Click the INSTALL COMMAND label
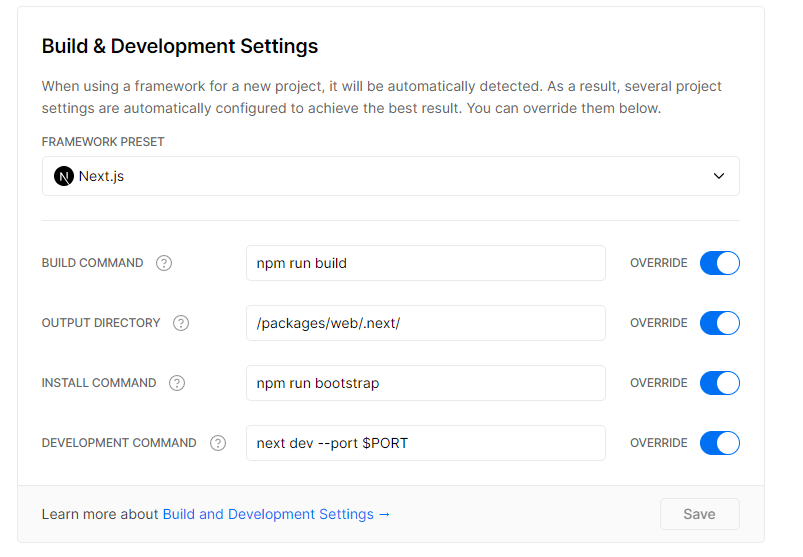Screen dimensions: 803x557 (x=99, y=383)
